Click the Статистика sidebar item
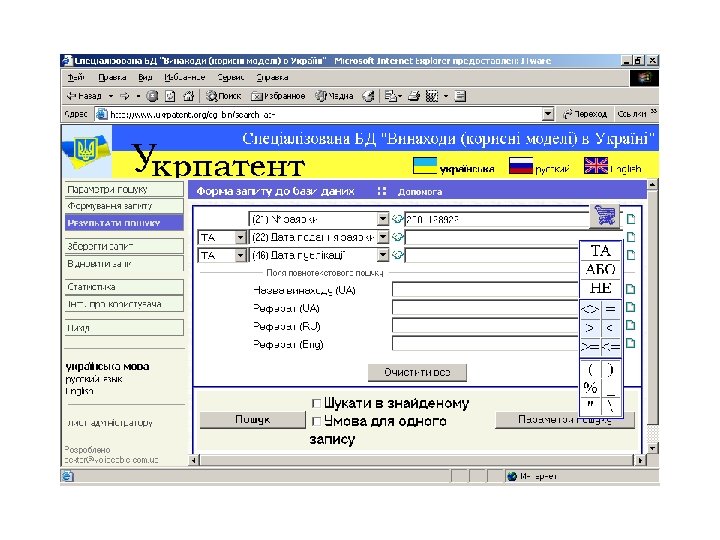This screenshot has width=720, height=540. click(124, 287)
